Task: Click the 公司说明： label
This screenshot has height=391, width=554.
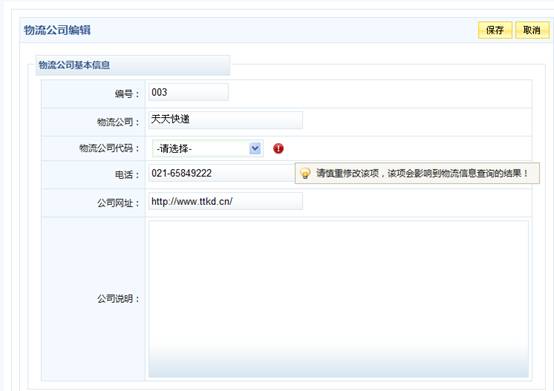Action: 118,299
